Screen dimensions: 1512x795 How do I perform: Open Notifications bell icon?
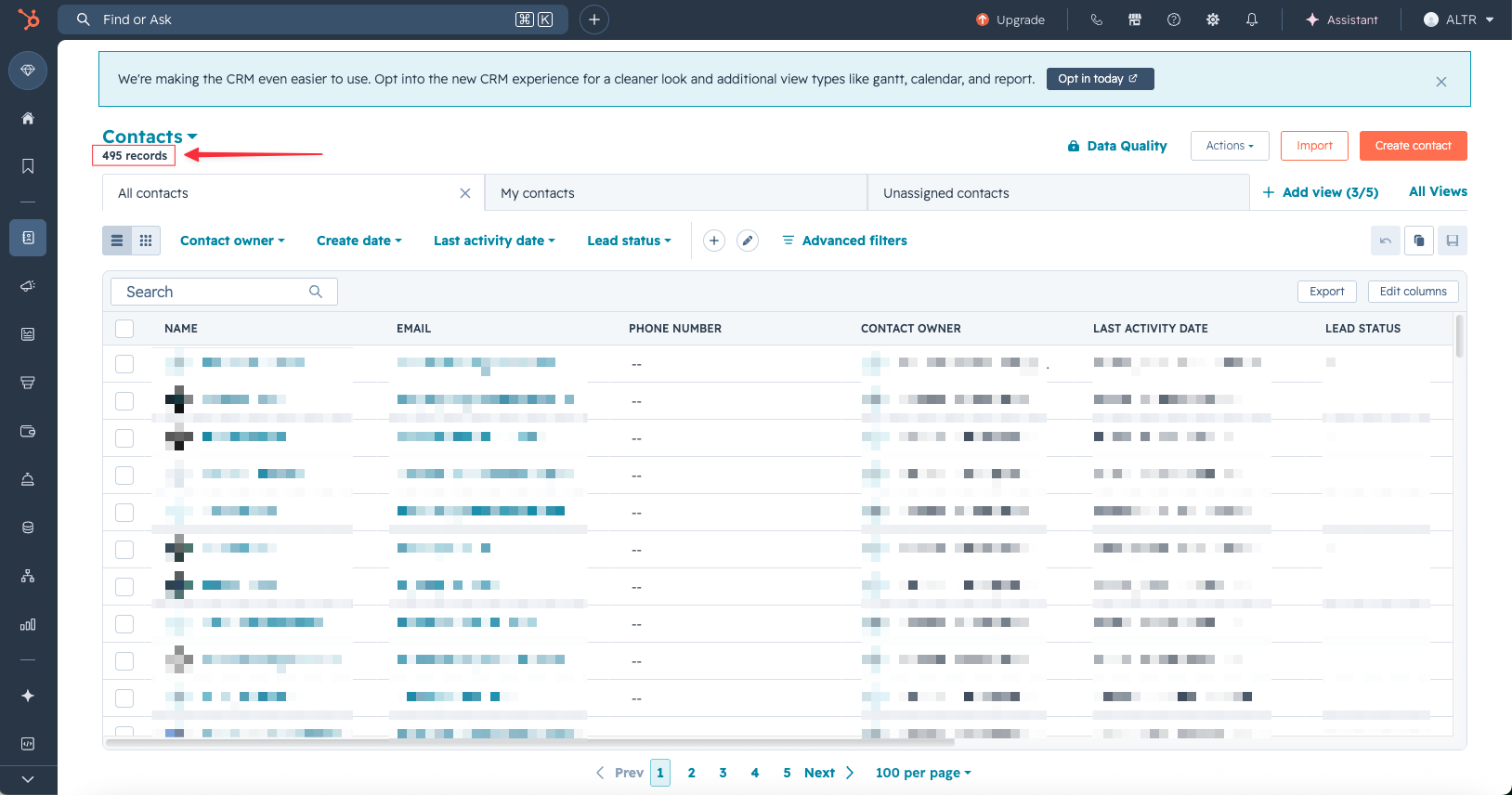(1252, 20)
